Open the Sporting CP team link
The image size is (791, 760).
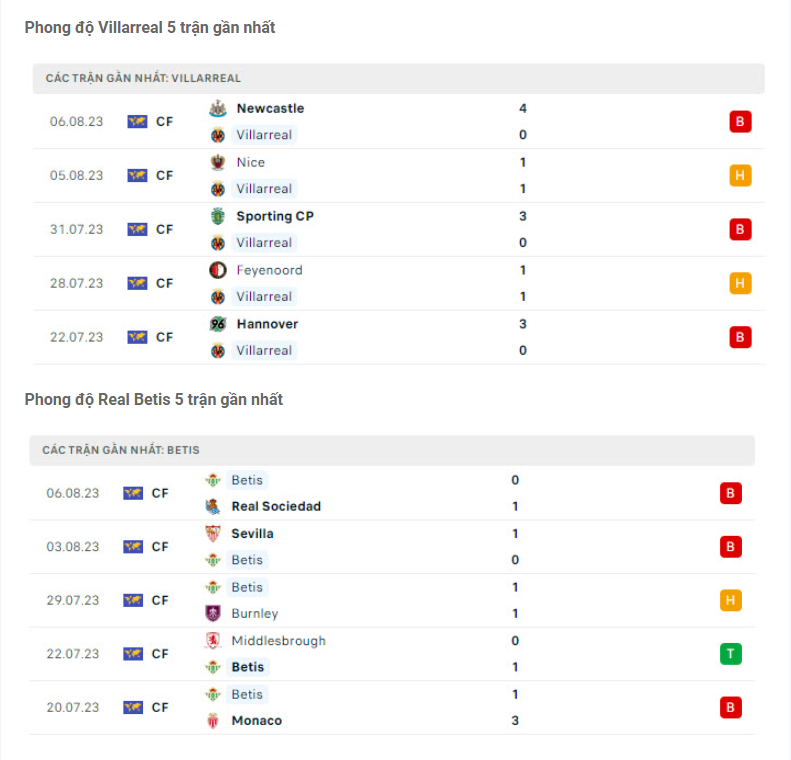[x=275, y=217]
